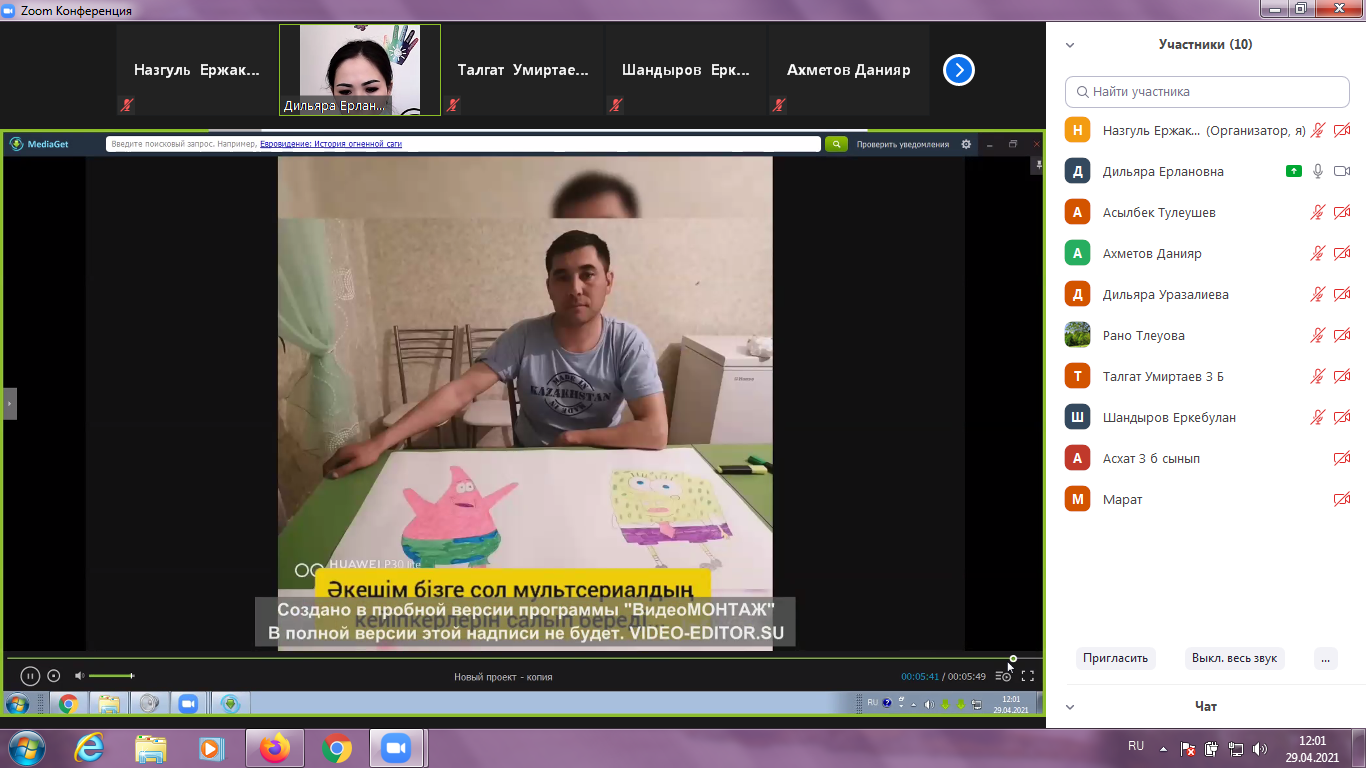
Task: Adjust the MediaGet green volume slider
Action: pyautogui.click(x=111, y=676)
